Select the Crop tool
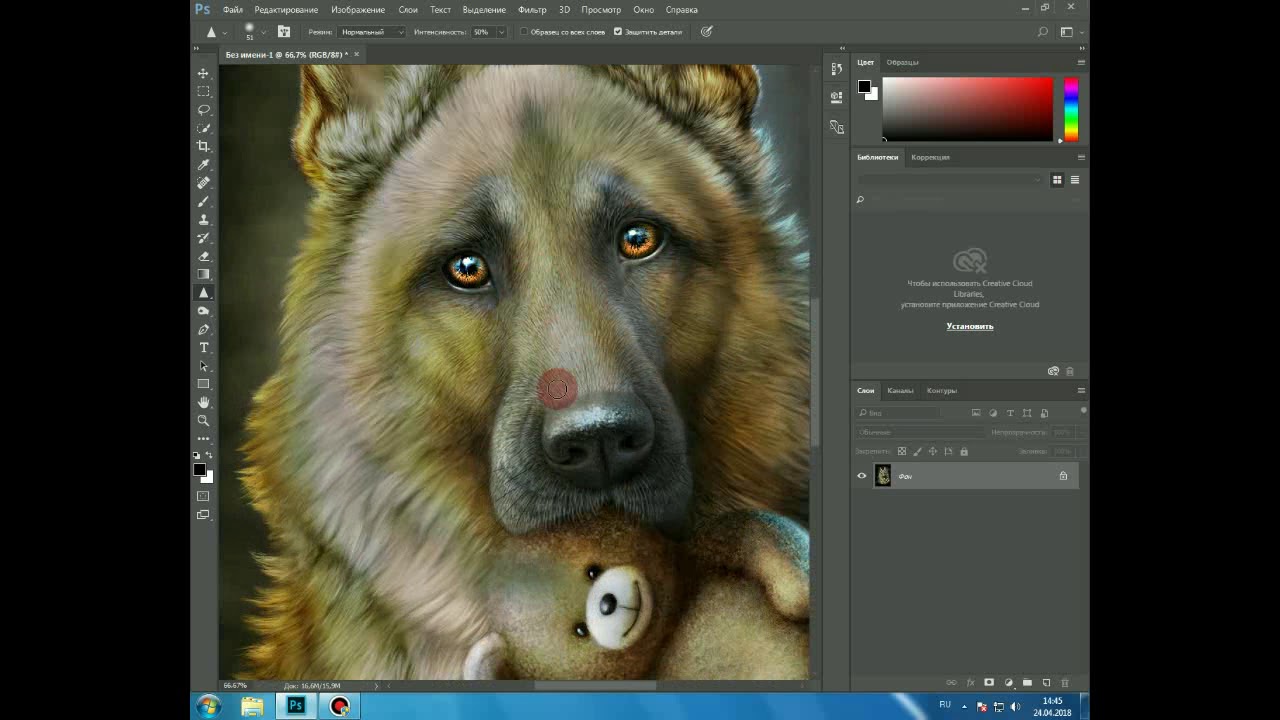 [x=203, y=146]
